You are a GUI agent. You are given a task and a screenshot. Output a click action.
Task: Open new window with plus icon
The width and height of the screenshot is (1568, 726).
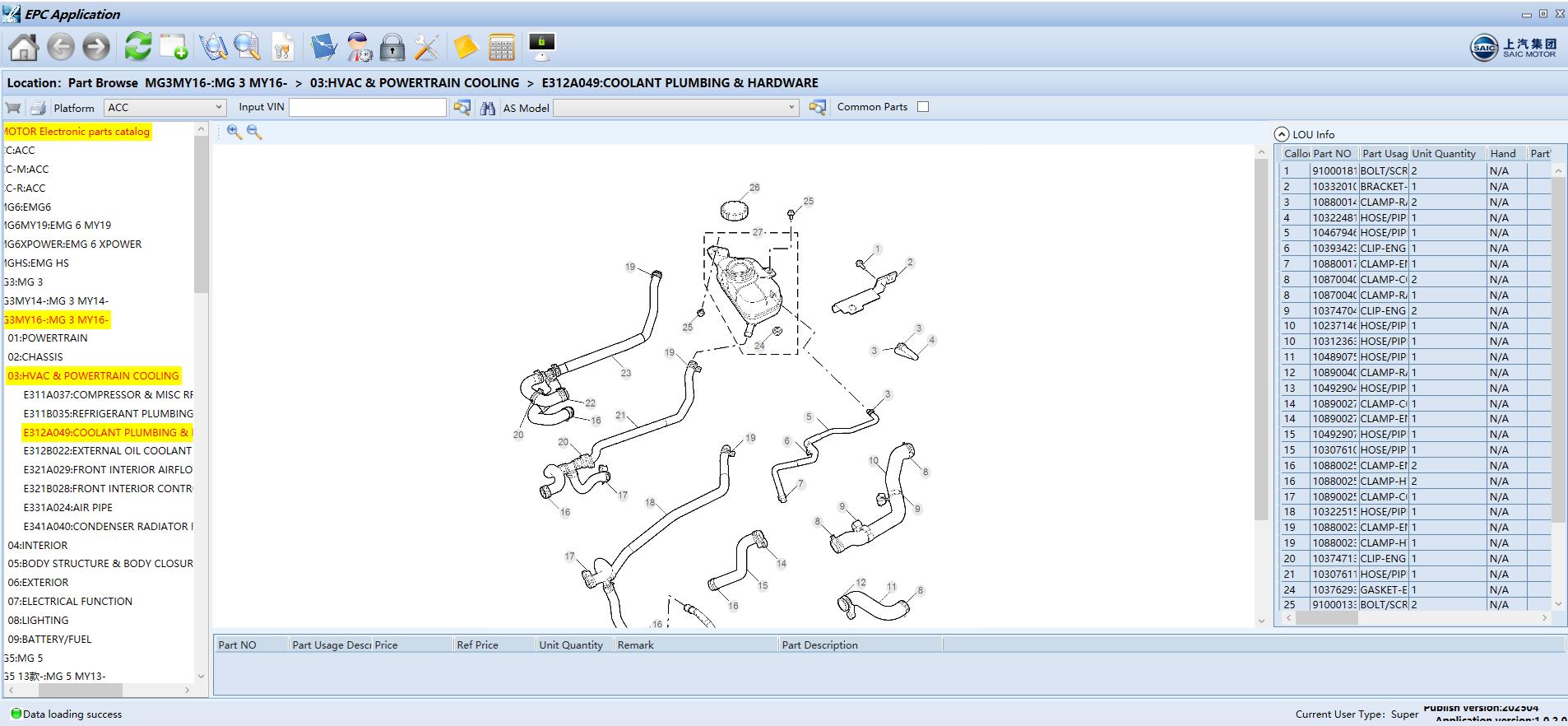click(174, 47)
